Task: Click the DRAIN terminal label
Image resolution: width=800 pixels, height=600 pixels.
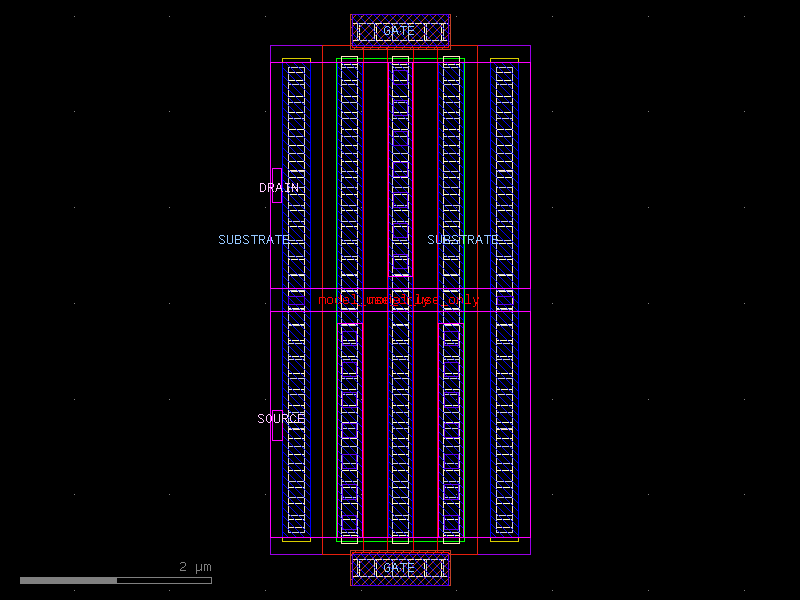Action: click(277, 187)
